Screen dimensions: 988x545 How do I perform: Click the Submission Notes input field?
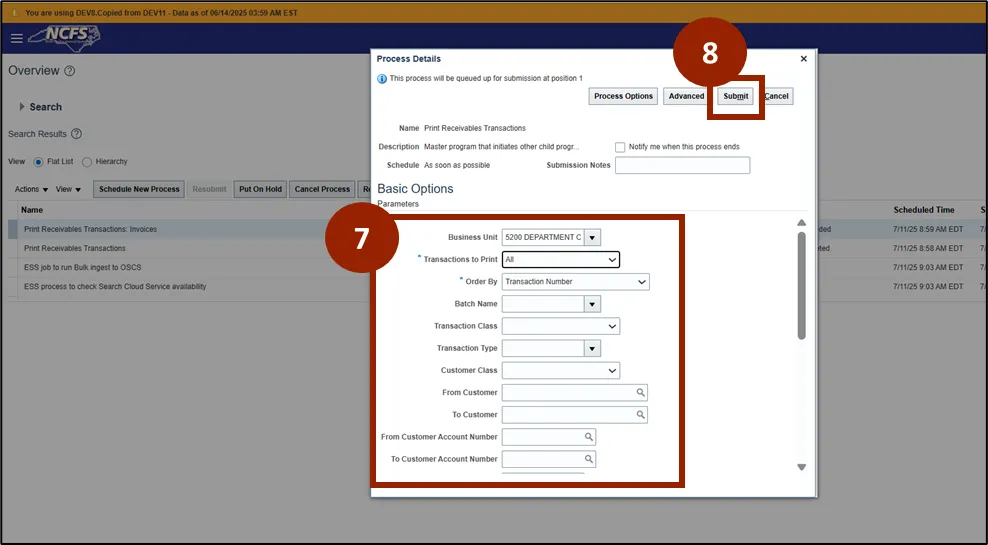click(682, 165)
